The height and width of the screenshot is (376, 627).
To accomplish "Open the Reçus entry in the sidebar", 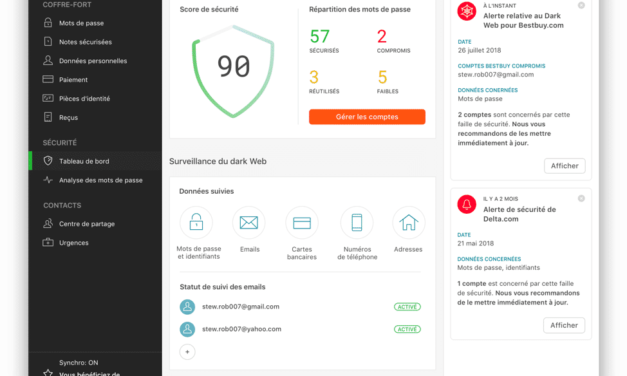I will tap(68, 118).
